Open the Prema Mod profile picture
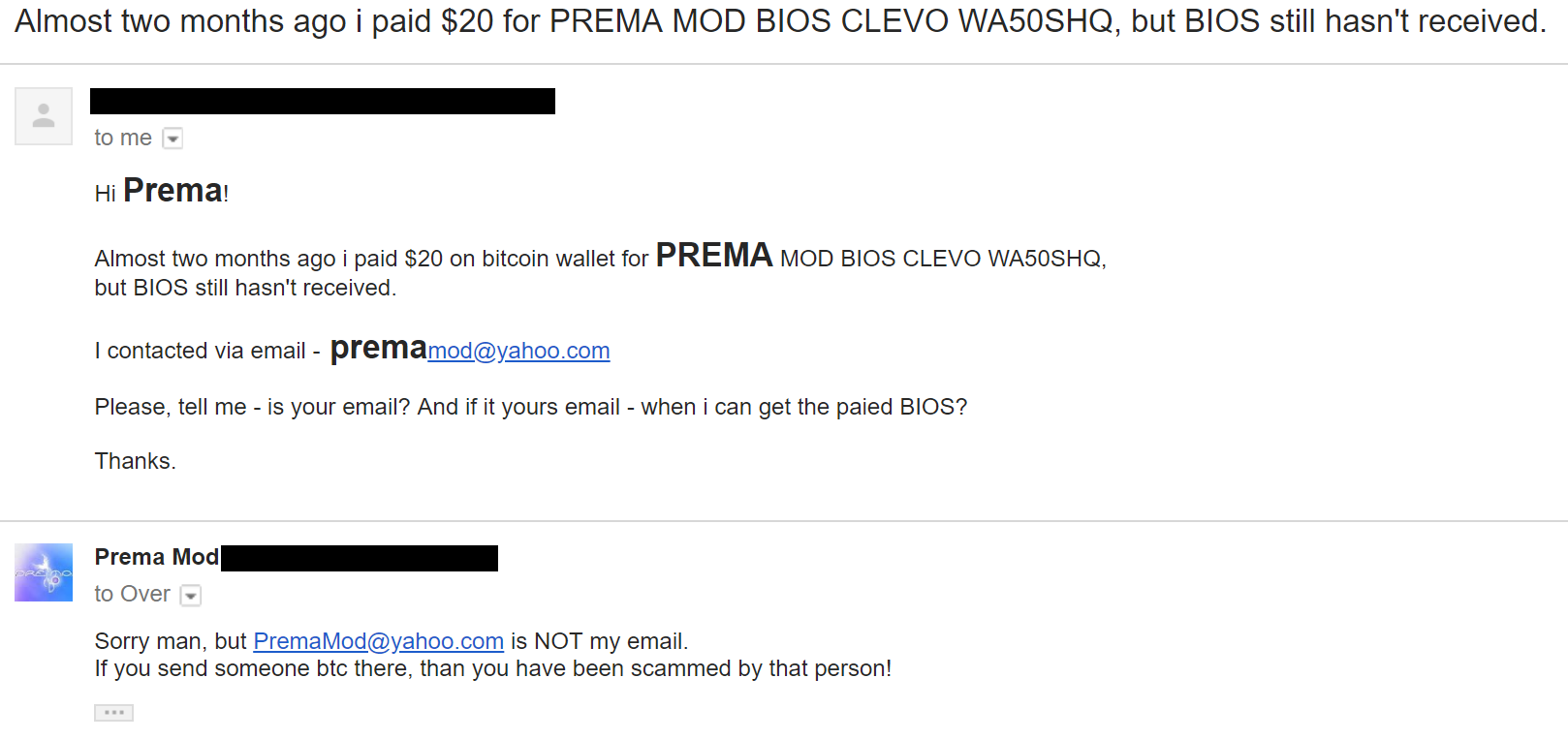Viewport: 1568px width, 740px height. click(44, 572)
